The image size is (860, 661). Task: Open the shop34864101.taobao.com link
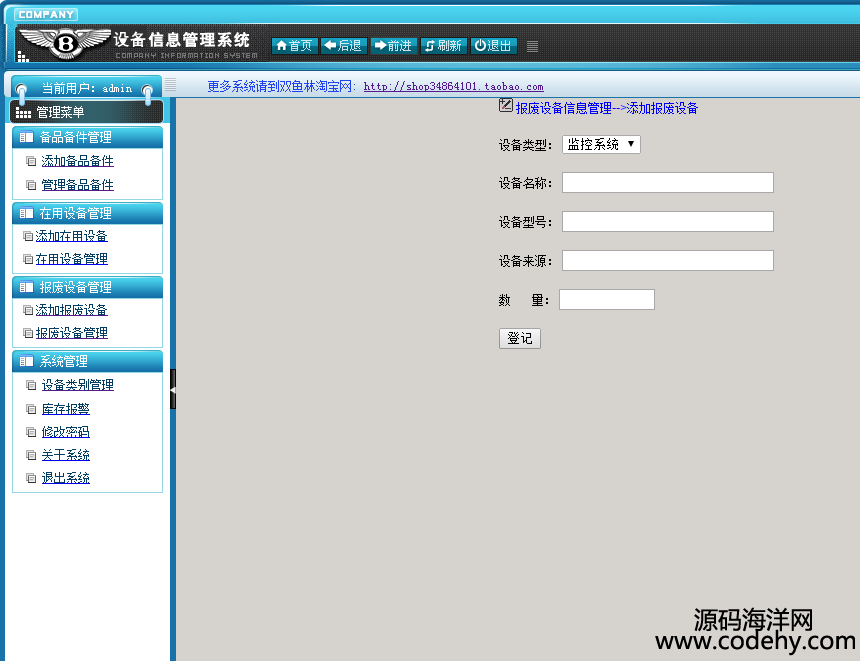click(453, 87)
